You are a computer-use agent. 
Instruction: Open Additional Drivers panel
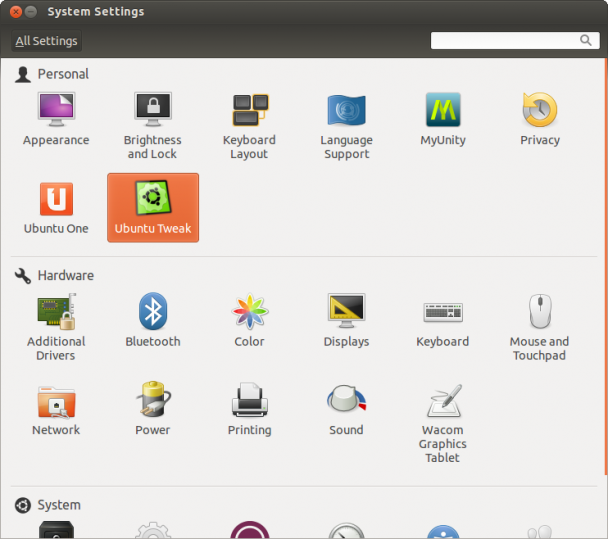pyautogui.click(x=56, y=328)
